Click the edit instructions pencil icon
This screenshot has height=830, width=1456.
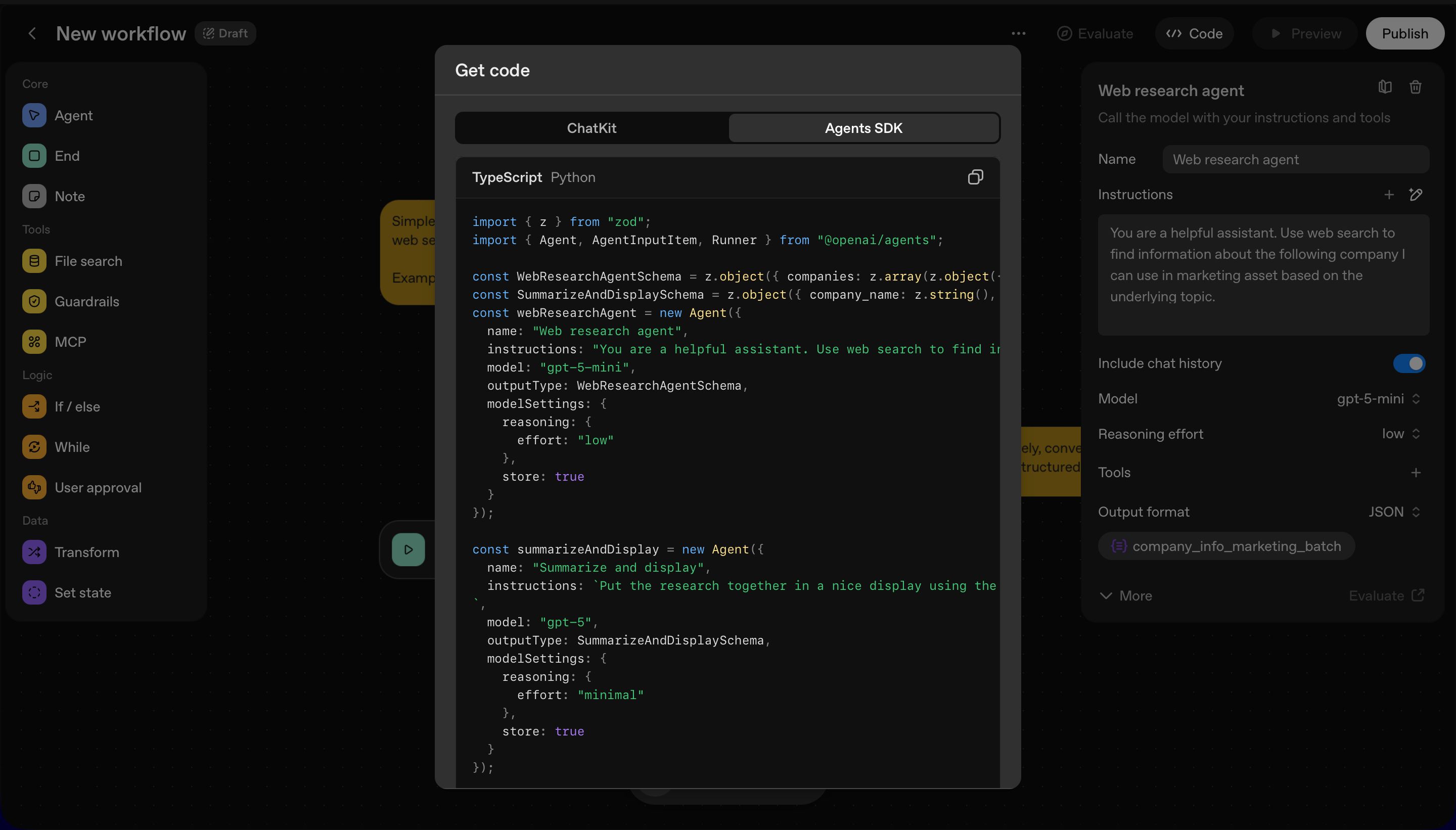pyautogui.click(x=1416, y=195)
